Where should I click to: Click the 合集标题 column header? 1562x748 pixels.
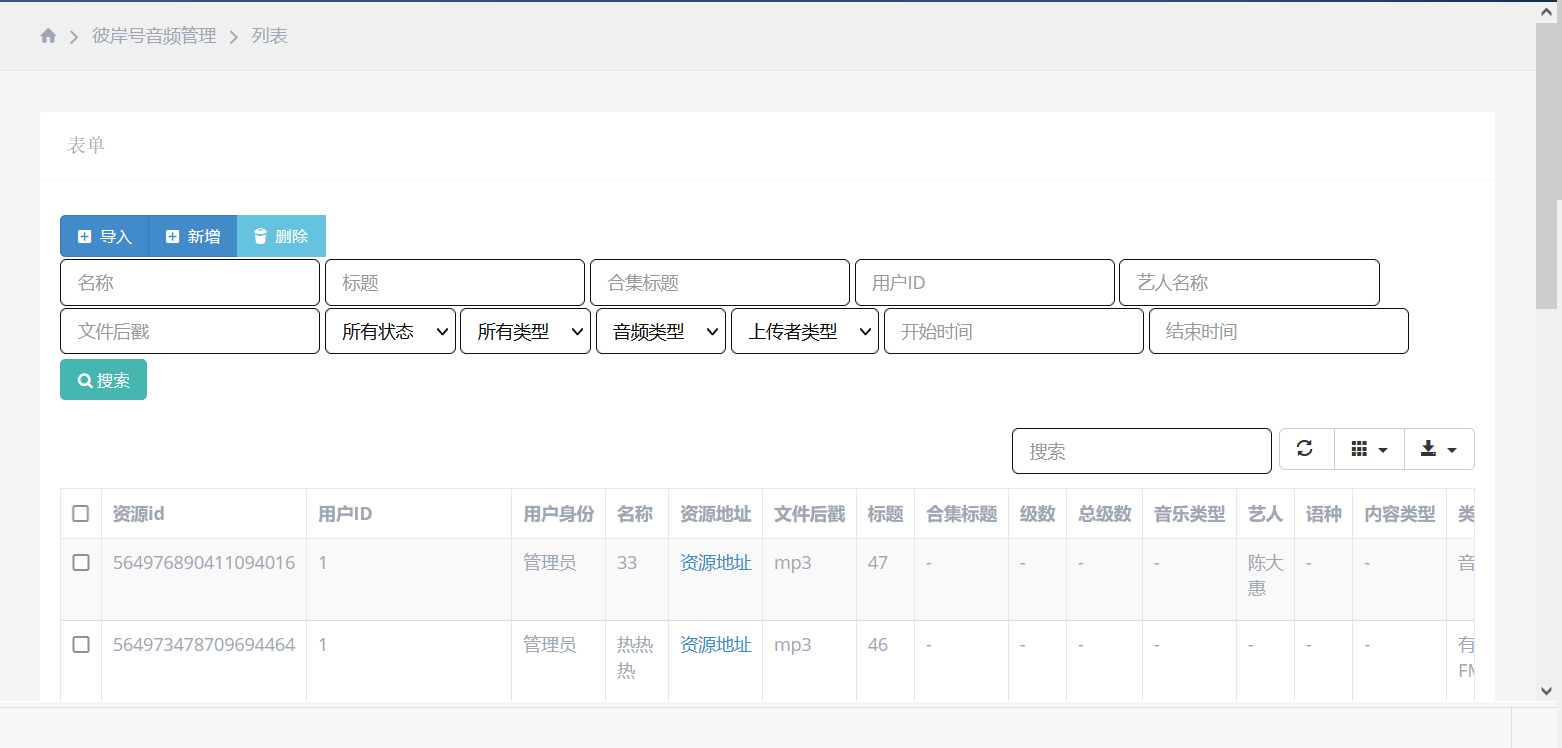tap(962, 514)
